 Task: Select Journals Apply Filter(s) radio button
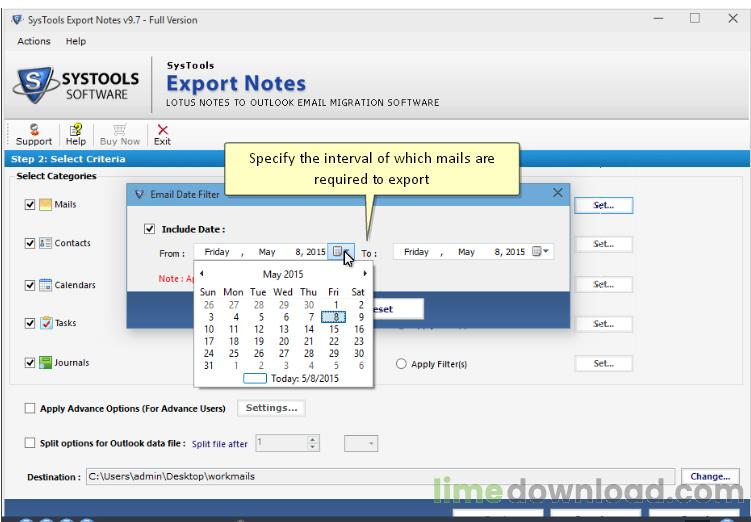point(401,364)
